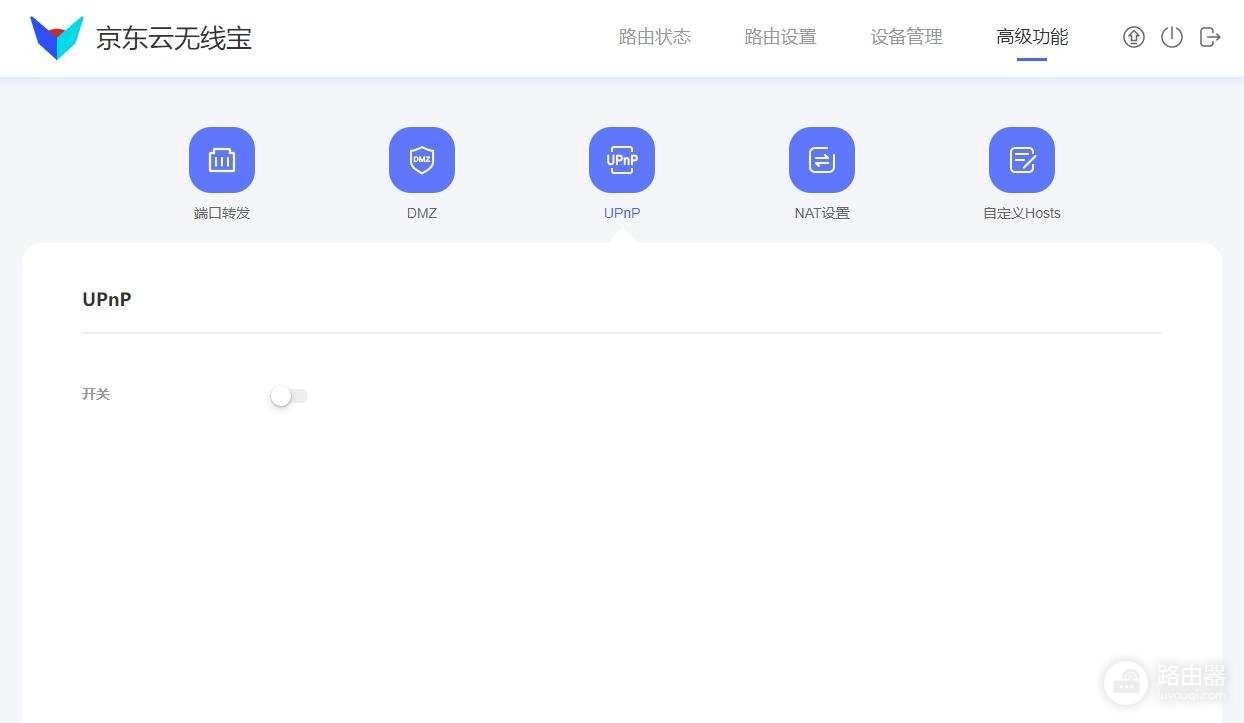Image resolution: width=1244 pixels, height=723 pixels.
Task: Click the logout icon in header
Action: click(x=1210, y=37)
